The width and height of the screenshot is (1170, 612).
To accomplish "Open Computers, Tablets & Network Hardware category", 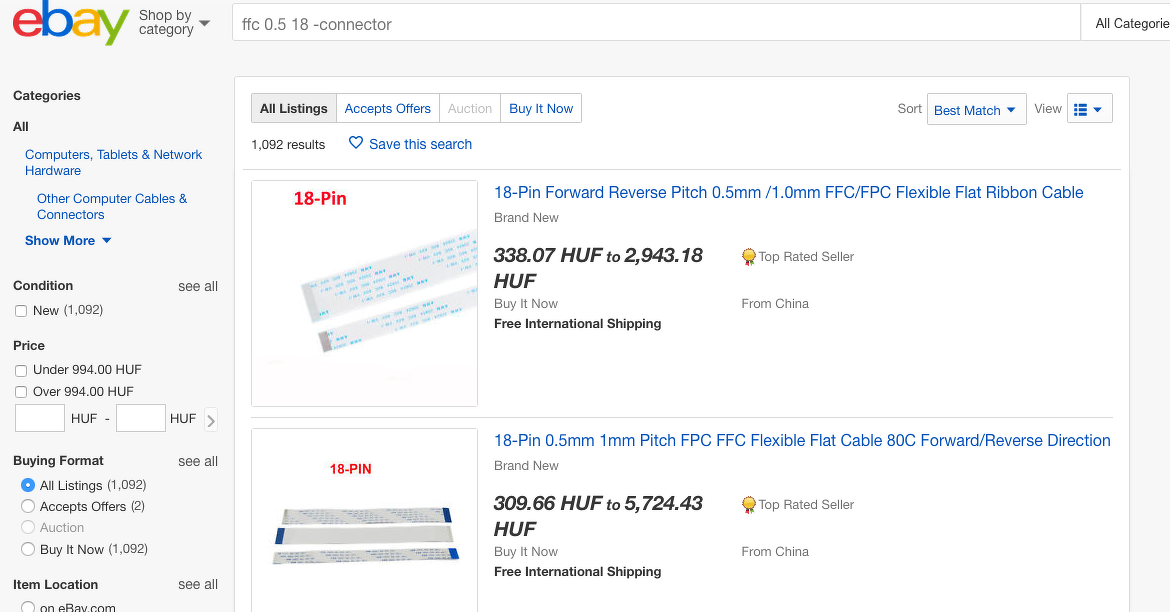I will [113, 163].
